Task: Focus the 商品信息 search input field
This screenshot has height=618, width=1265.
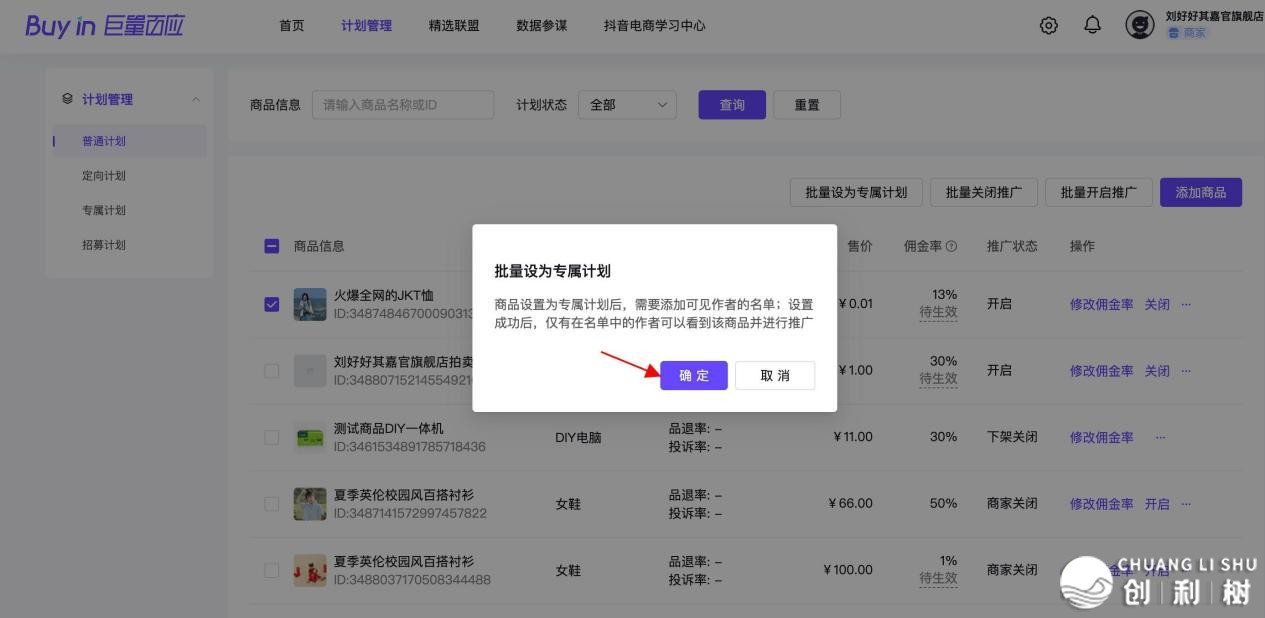Action: click(x=403, y=105)
